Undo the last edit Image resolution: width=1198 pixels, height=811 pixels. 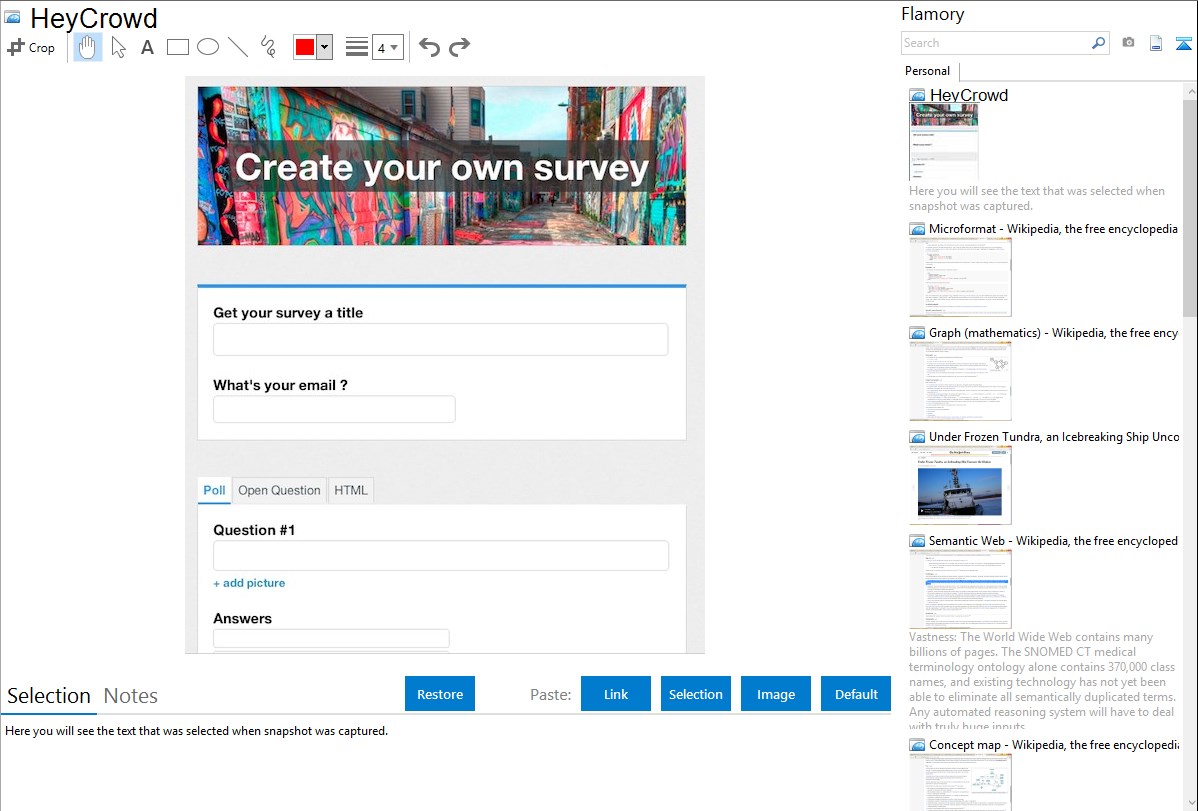[429, 47]
